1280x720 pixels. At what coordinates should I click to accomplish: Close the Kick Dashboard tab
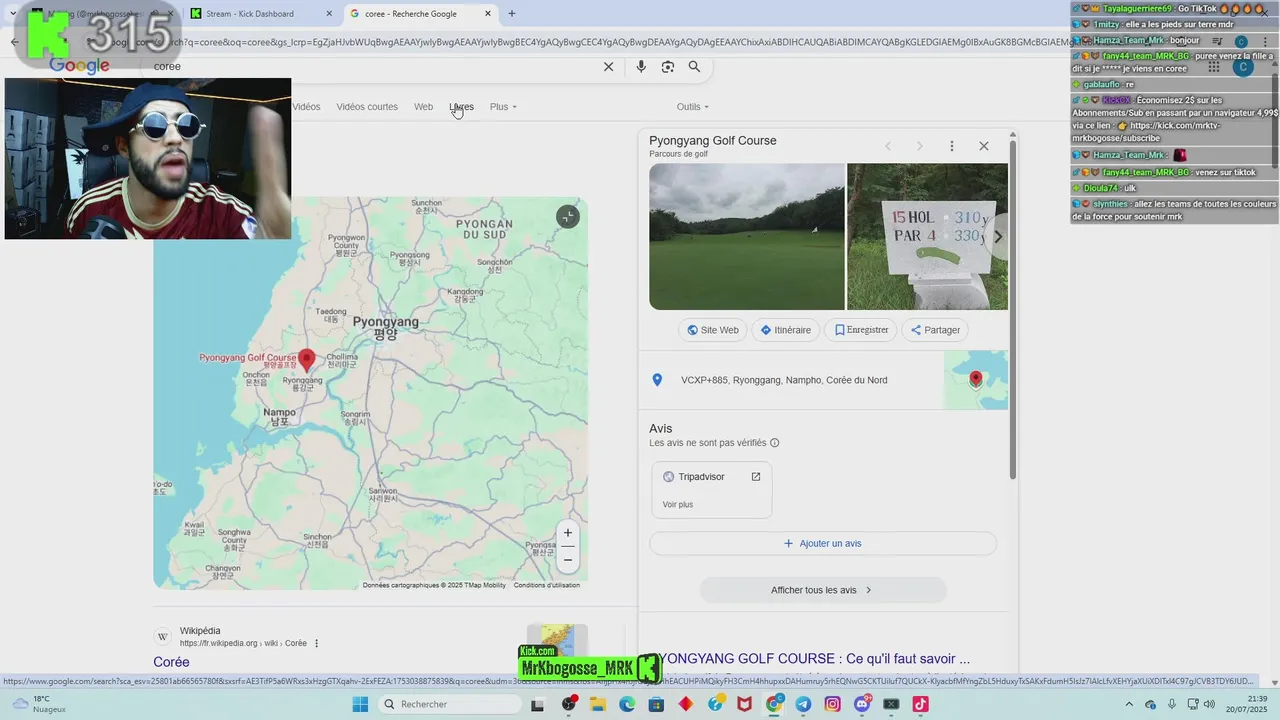tap(329, 14)
